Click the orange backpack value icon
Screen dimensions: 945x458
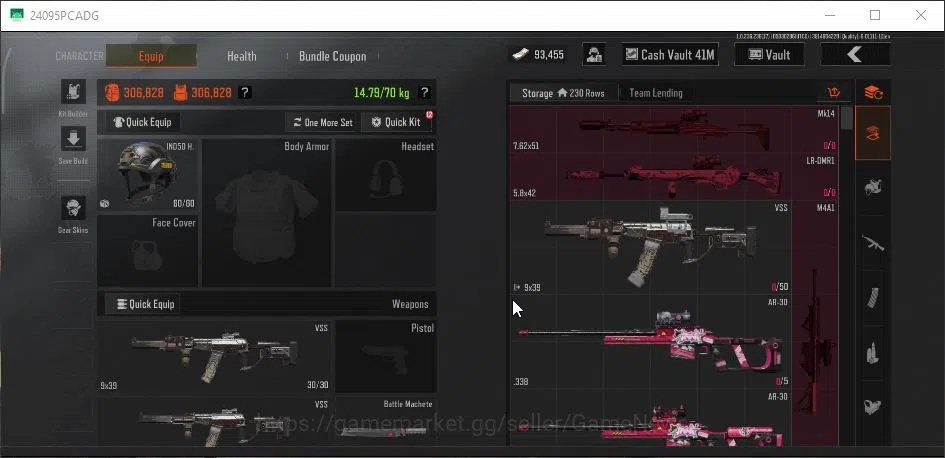tap(112, 92)
